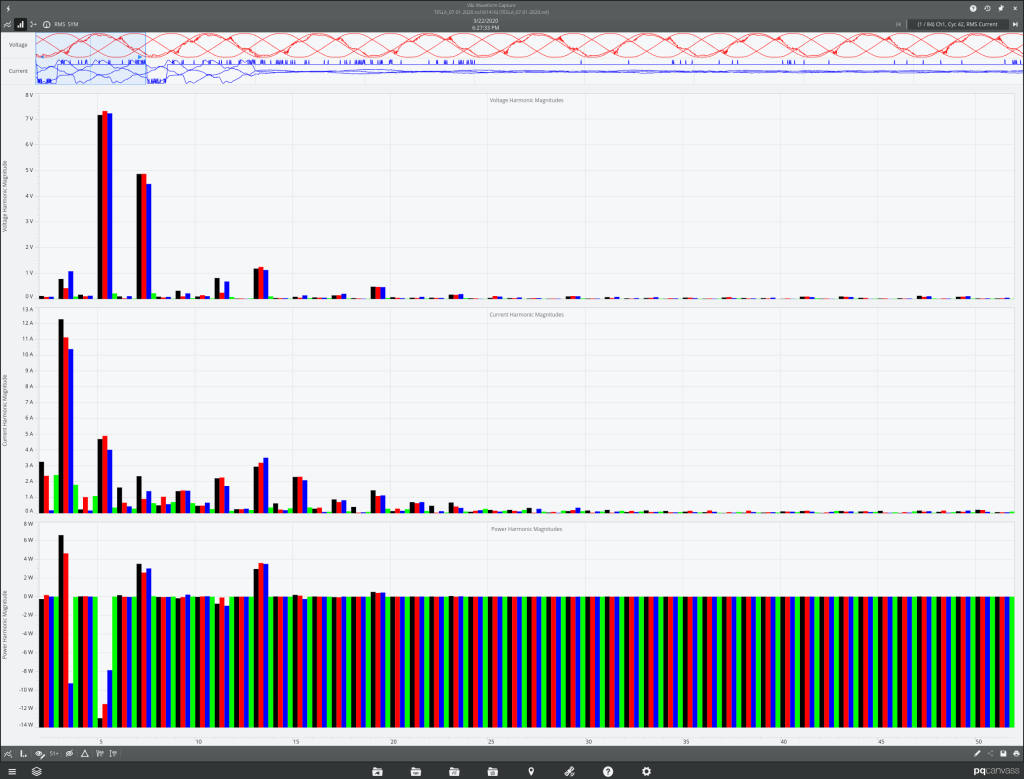Click the delta triangle icon in the bottom toolbar

click(85, 753)
